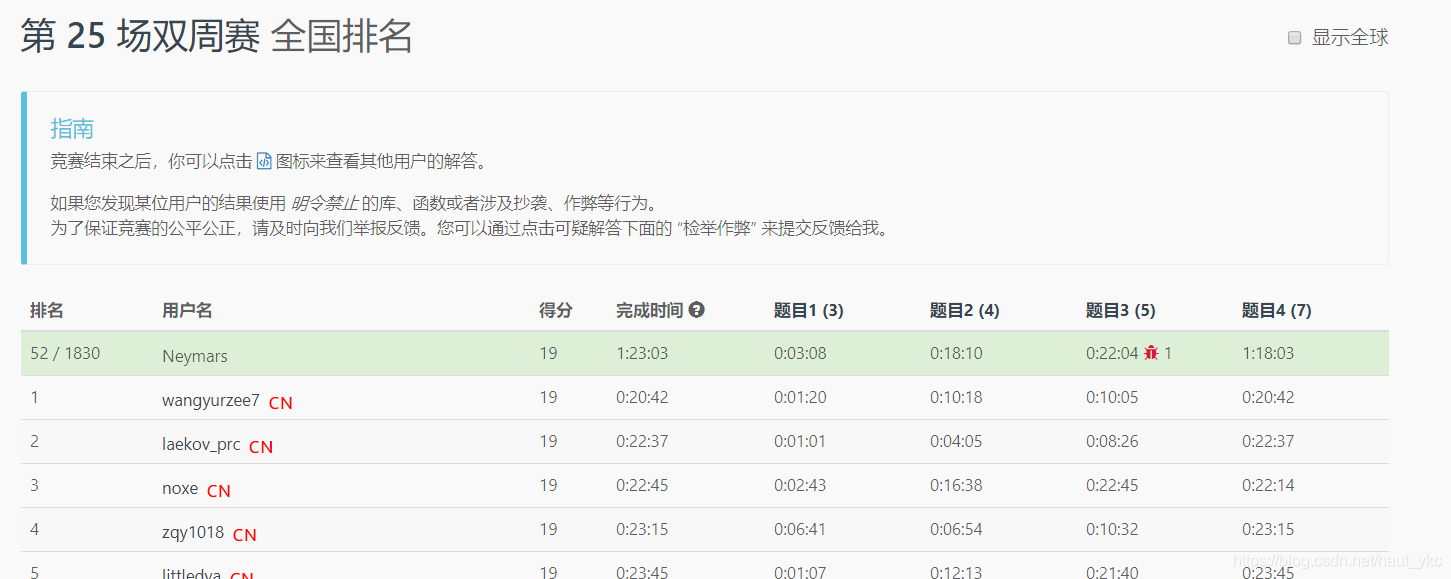Click the solution document icon in the 指南 text
The height and width of the screenshot is (579, 1451).
point(264,160)
